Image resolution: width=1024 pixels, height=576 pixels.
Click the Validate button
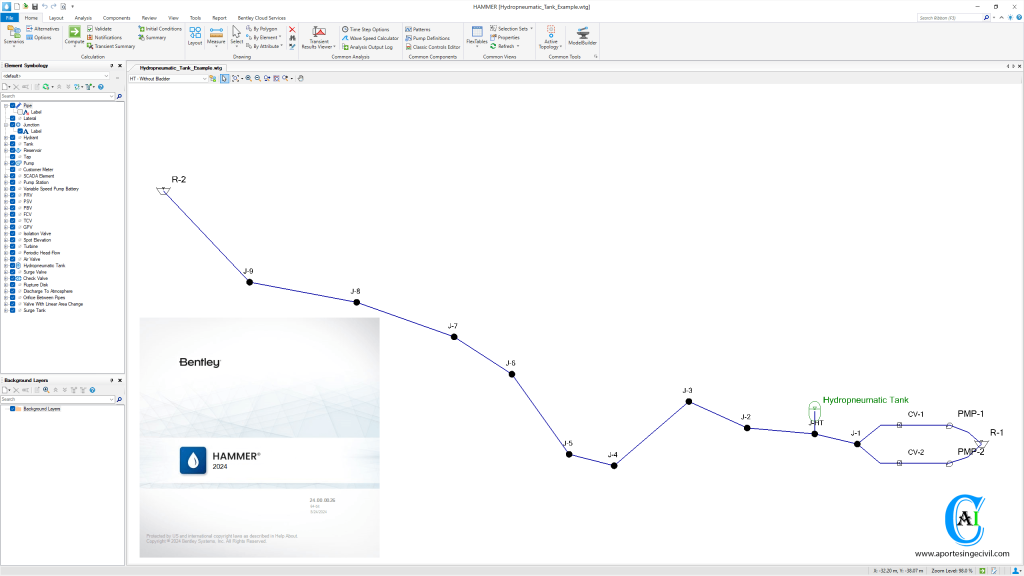click(103, 29)
